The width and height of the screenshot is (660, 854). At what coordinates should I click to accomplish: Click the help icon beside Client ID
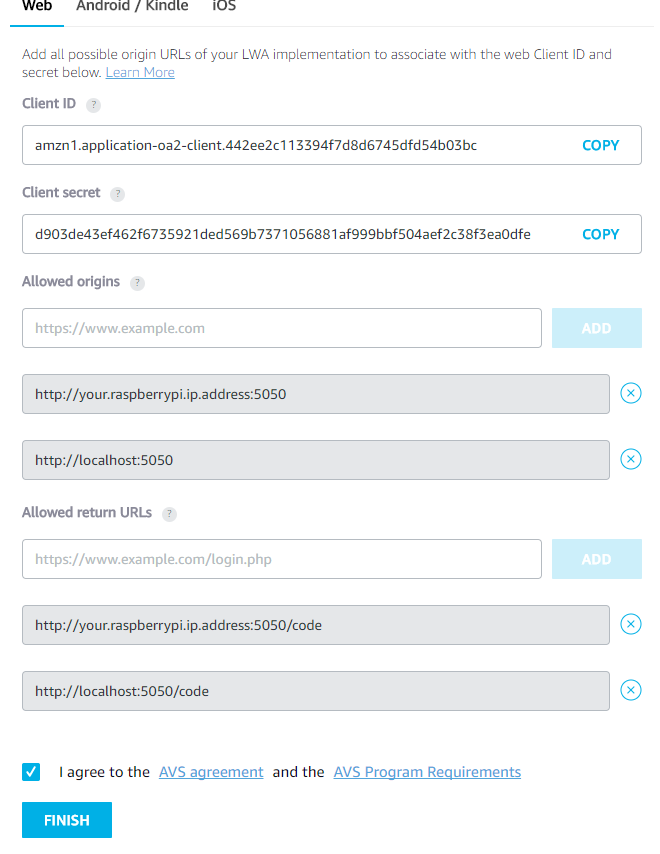click(x=94, y=104)
